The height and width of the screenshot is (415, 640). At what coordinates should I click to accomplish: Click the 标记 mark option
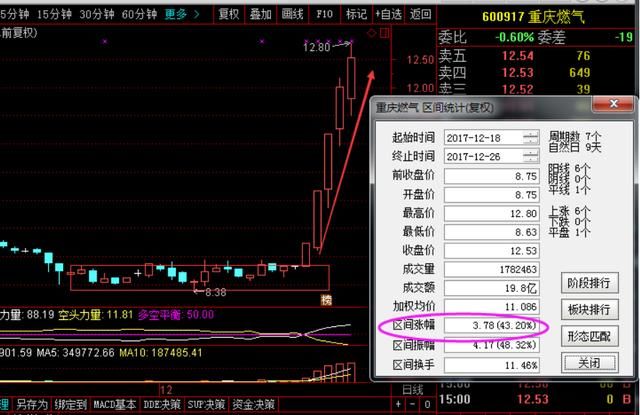click(x=356, y=15)
